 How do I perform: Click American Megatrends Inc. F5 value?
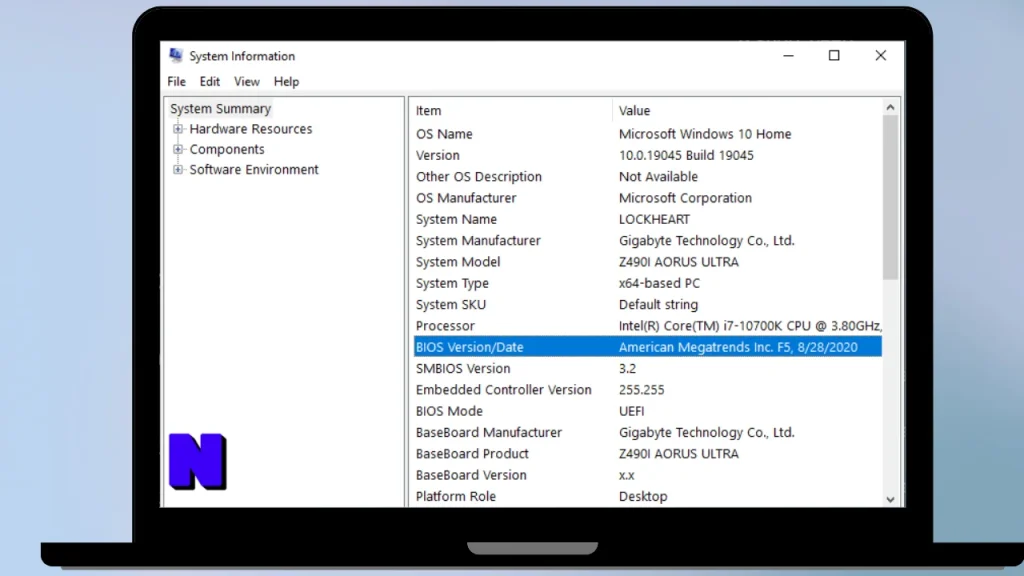pos(738,347)
